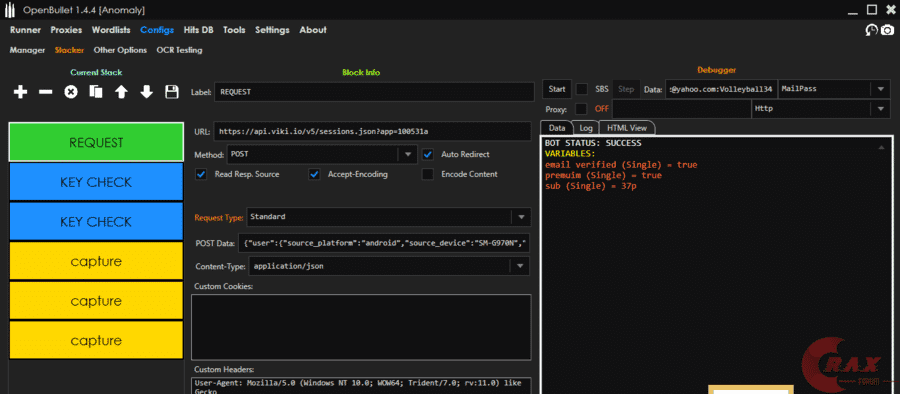Click the Step button
The height and width of the screenshot is (394, 900).
pyautogui.click(x=626, y=89)
